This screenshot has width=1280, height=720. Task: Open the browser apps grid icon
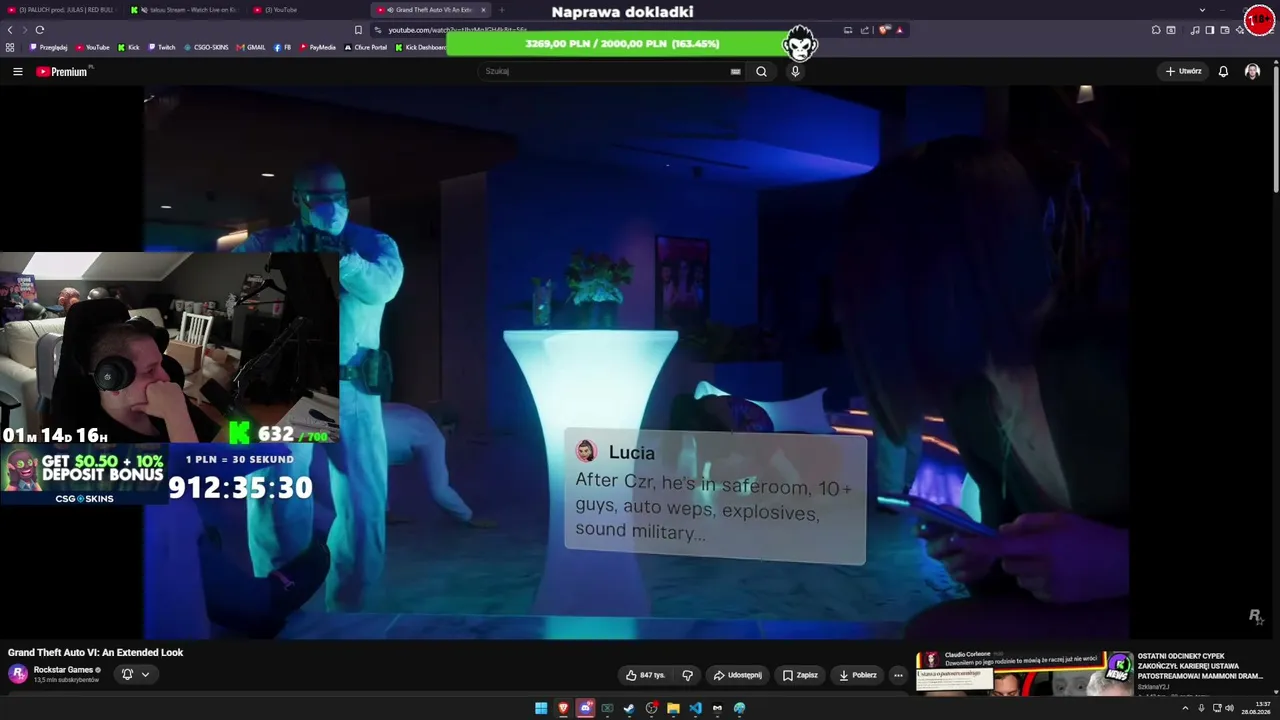(10, 47)
